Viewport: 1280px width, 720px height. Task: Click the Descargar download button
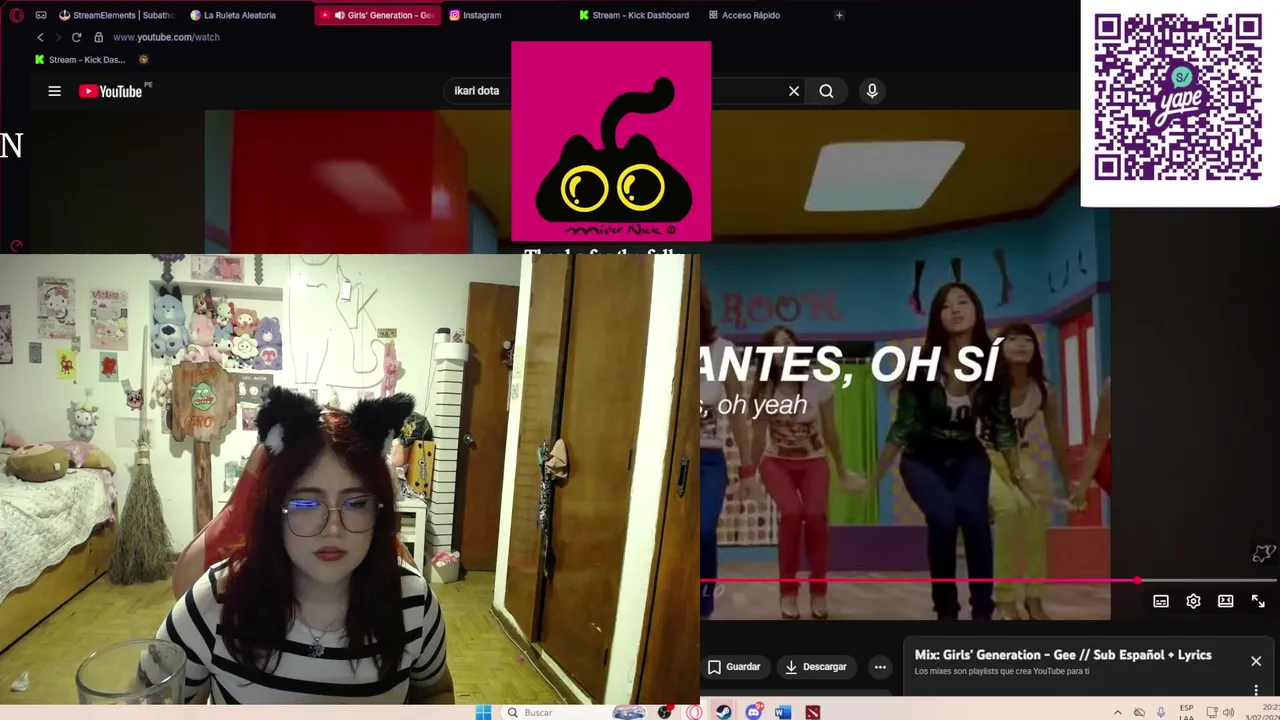tap(816, 667)
